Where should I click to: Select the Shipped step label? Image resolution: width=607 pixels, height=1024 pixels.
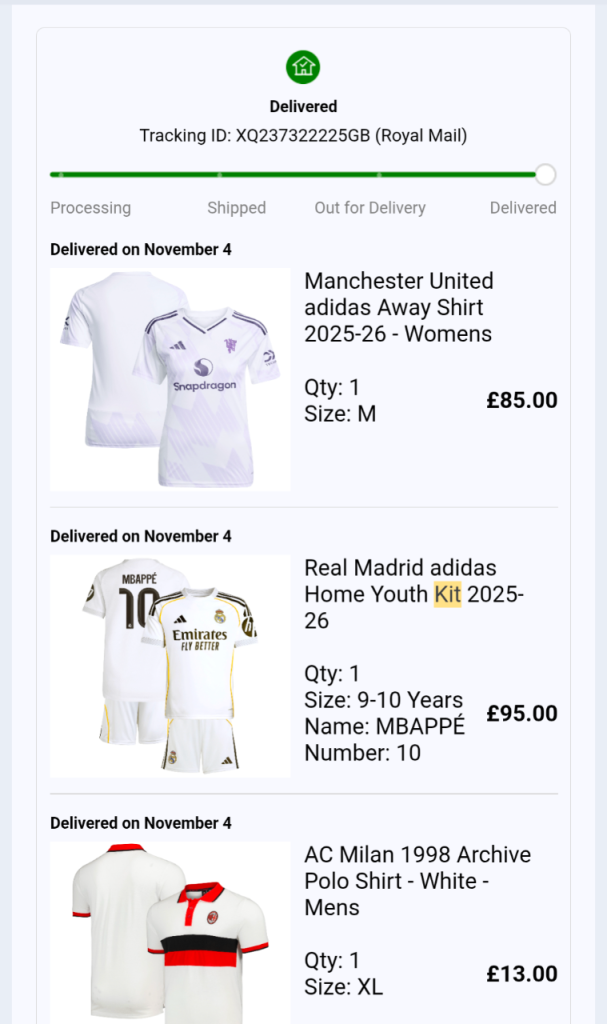click(236, 208)
